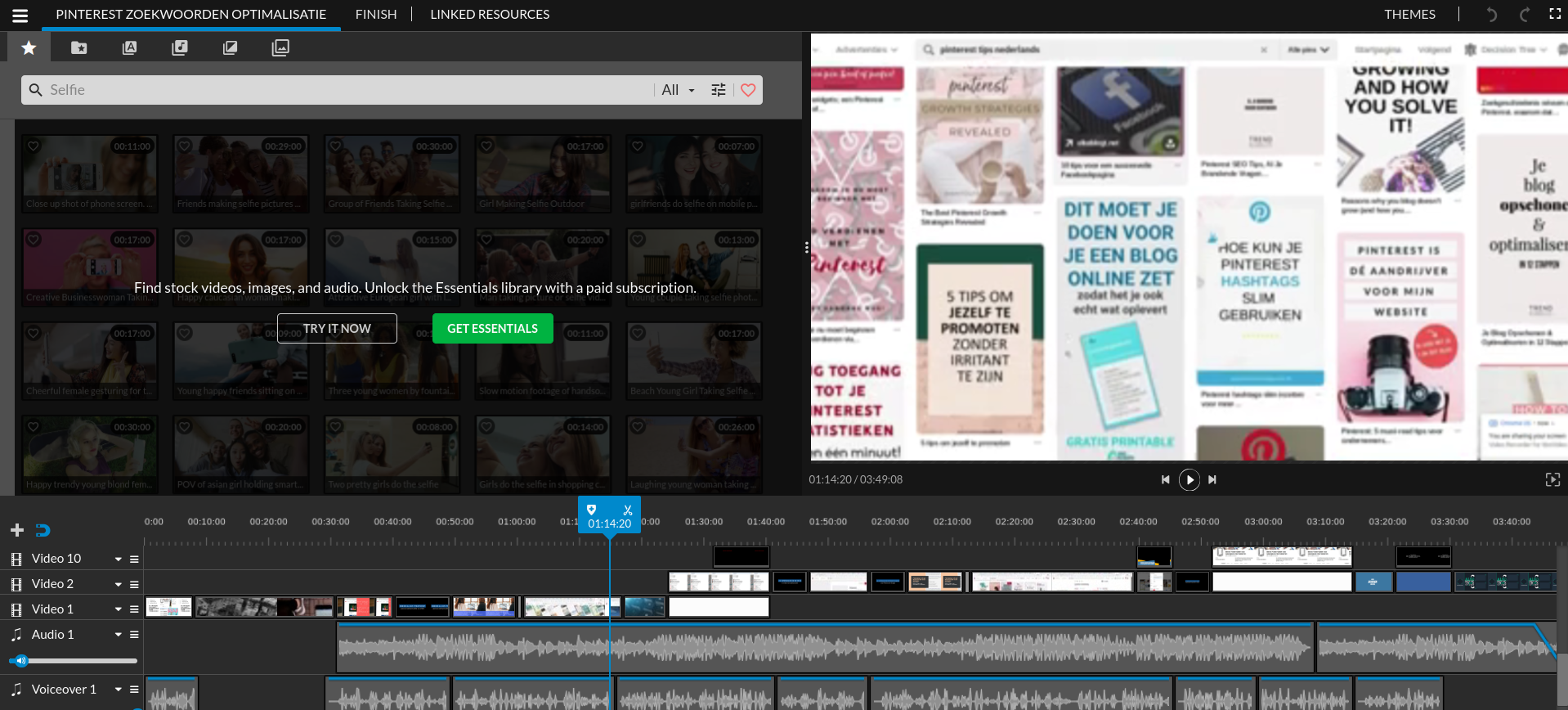
Task: Expand the Video 2 track dropdown
Action: click(119, 584)
